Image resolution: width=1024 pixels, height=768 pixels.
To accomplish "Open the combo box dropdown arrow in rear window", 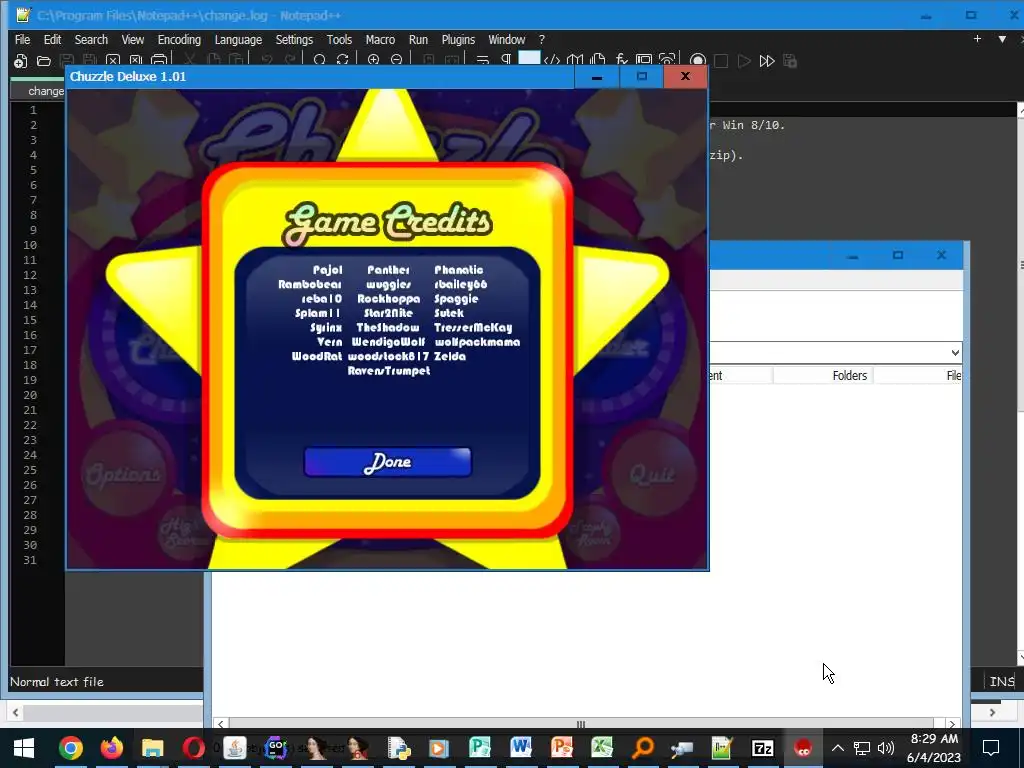I will pyautogui.click(x=955, y=353).
